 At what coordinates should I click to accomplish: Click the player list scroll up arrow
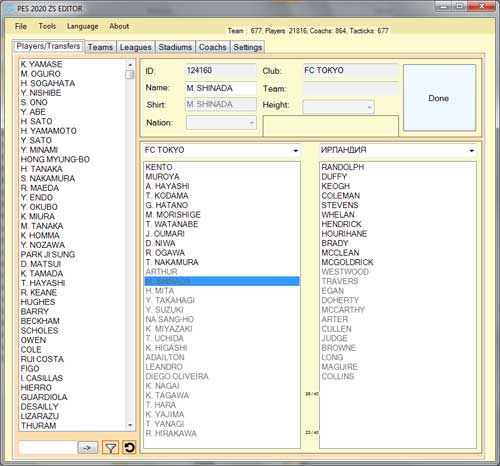pyautogui.click(x=130, y=64)
